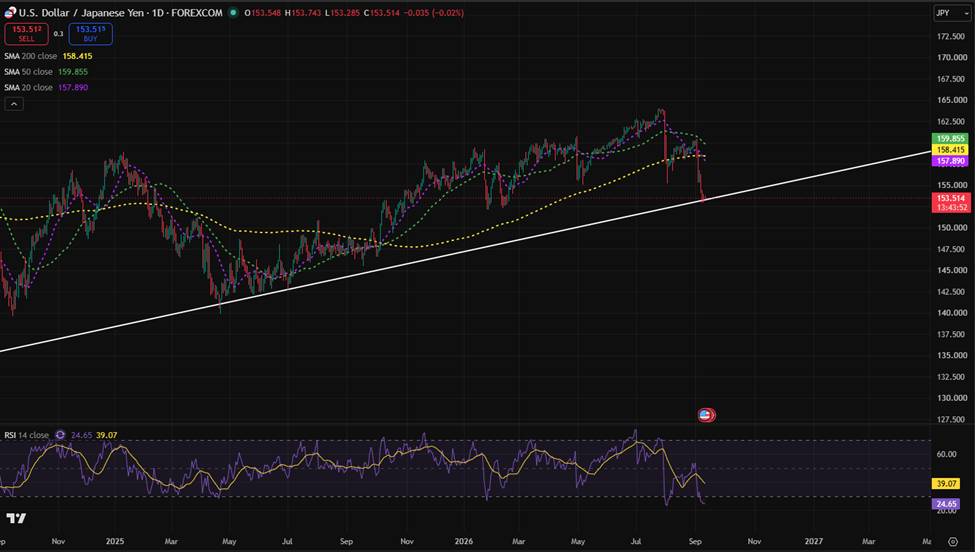Click the 172.500 price axis value
The width and height of the screenshot is (975, 552).
[x=951, y=37]
